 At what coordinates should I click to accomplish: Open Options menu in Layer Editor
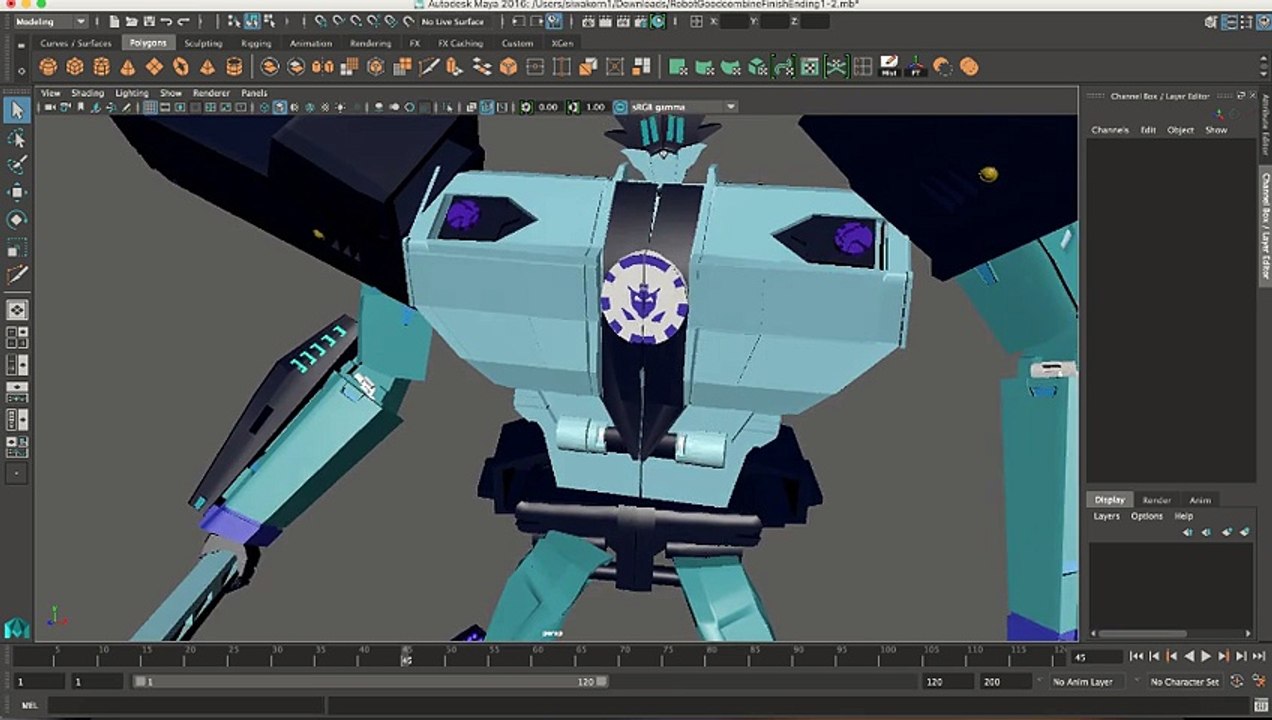pos(1147,516)
